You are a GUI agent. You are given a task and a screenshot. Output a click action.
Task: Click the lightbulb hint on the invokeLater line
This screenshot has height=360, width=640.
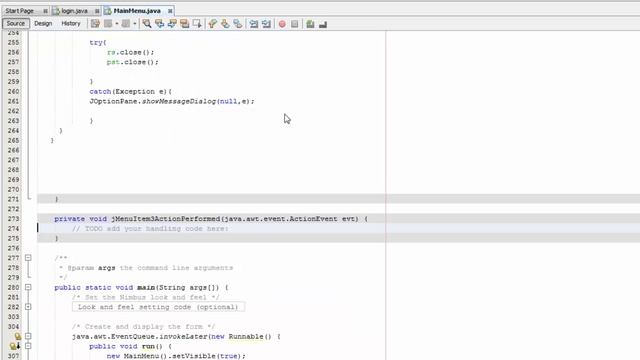pyautogui.click(x=18, y=336)
